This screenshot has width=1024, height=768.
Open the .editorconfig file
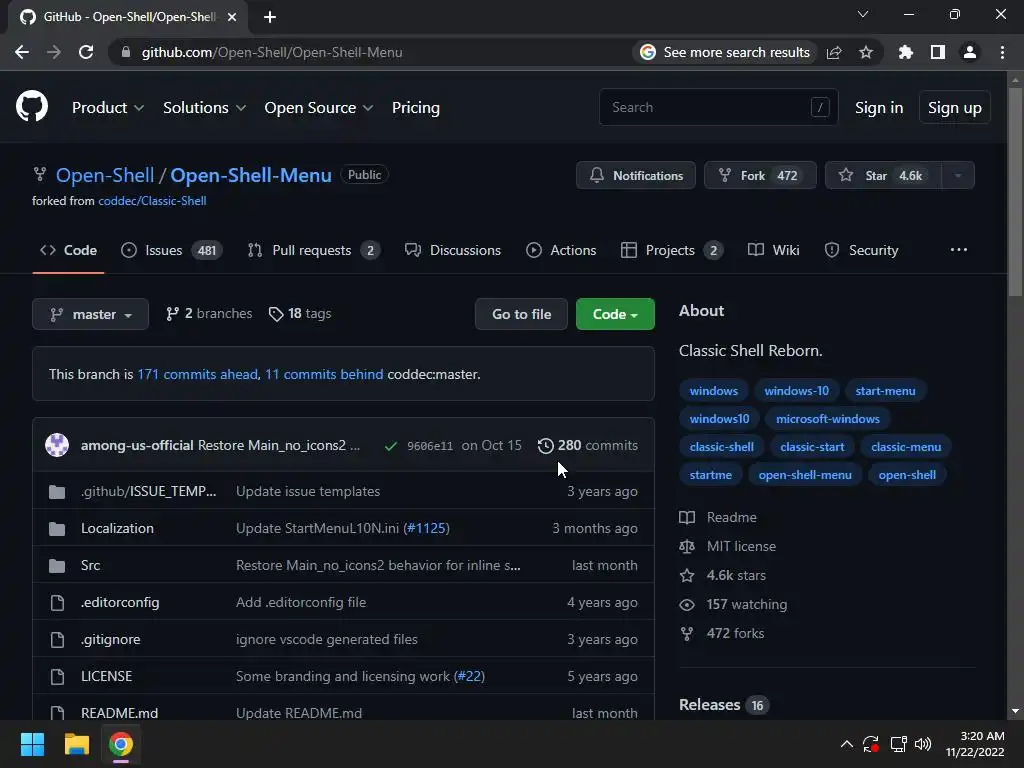coord(120,602)
